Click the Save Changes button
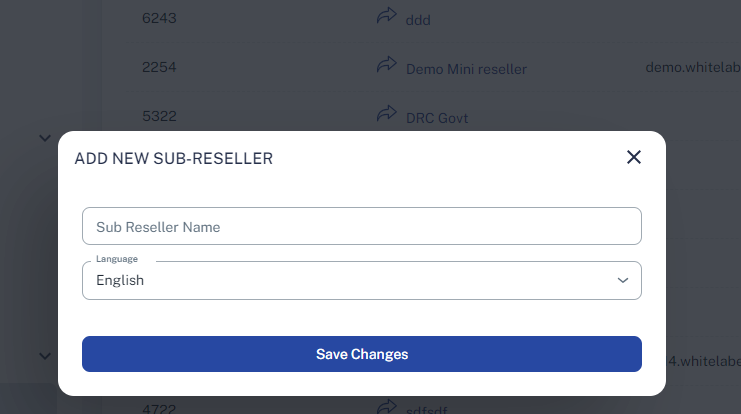 [362, 354]
